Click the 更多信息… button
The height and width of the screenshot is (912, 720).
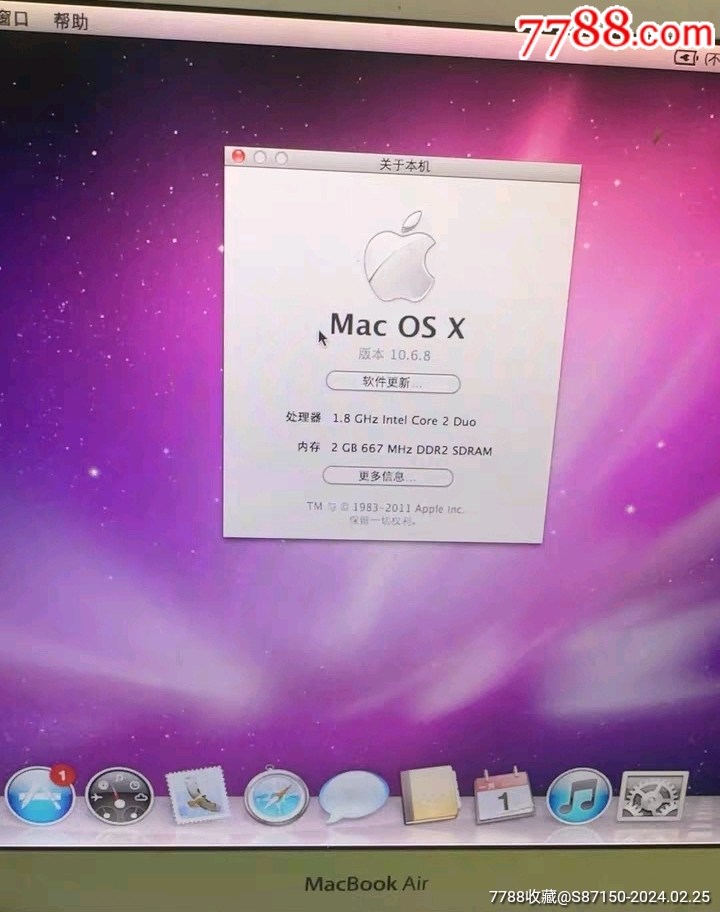tap(388, 476)
